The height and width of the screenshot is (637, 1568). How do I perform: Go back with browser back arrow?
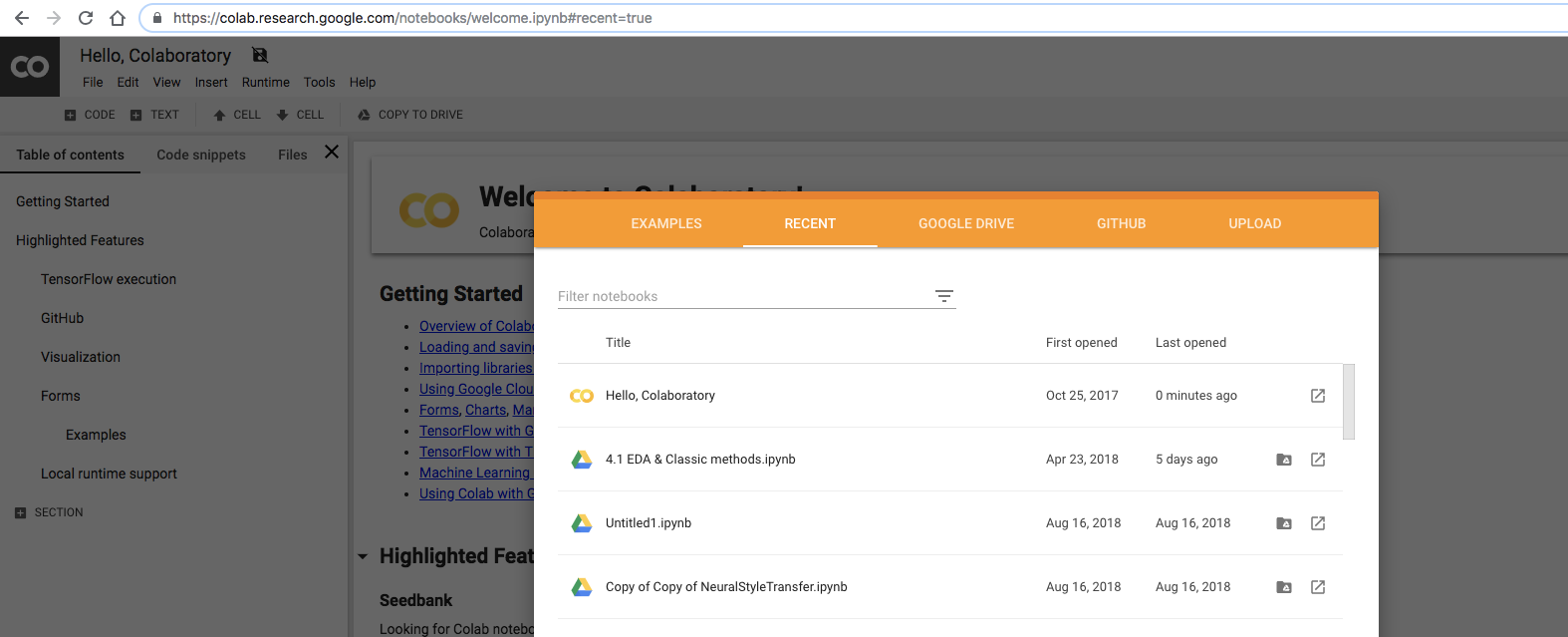(22, 18)
